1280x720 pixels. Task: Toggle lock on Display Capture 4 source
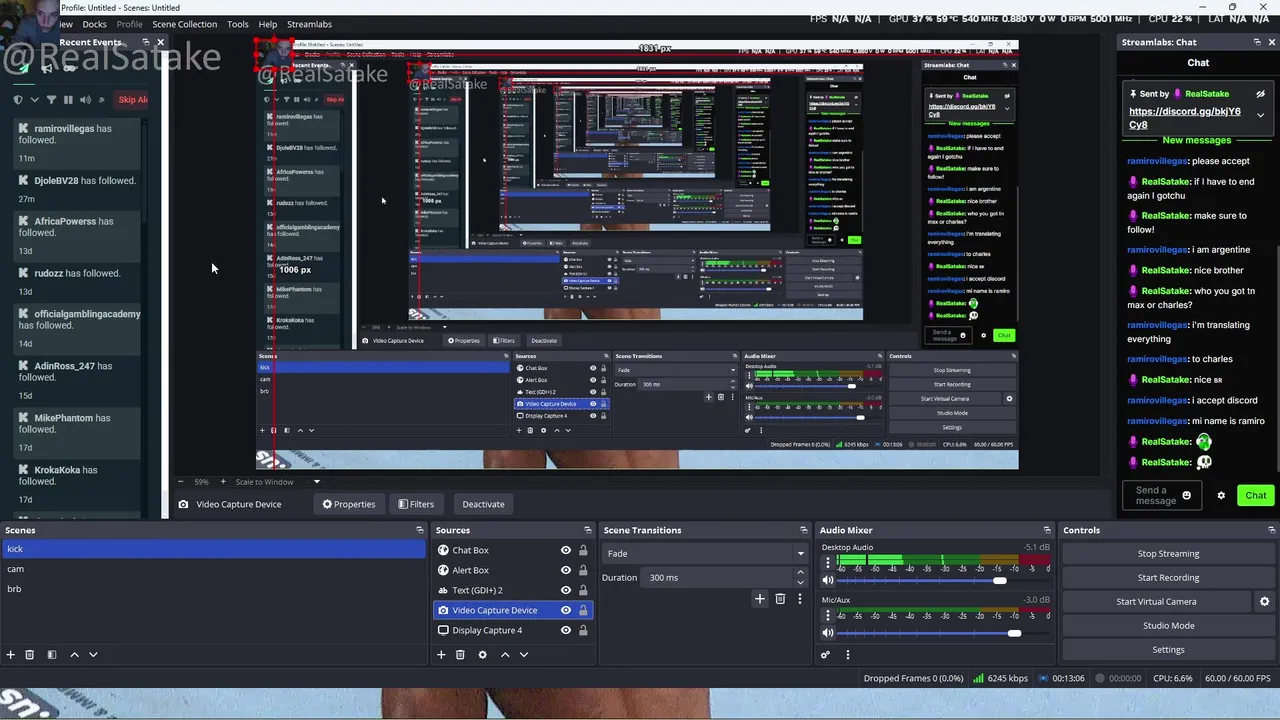click(x=583, y=630)
